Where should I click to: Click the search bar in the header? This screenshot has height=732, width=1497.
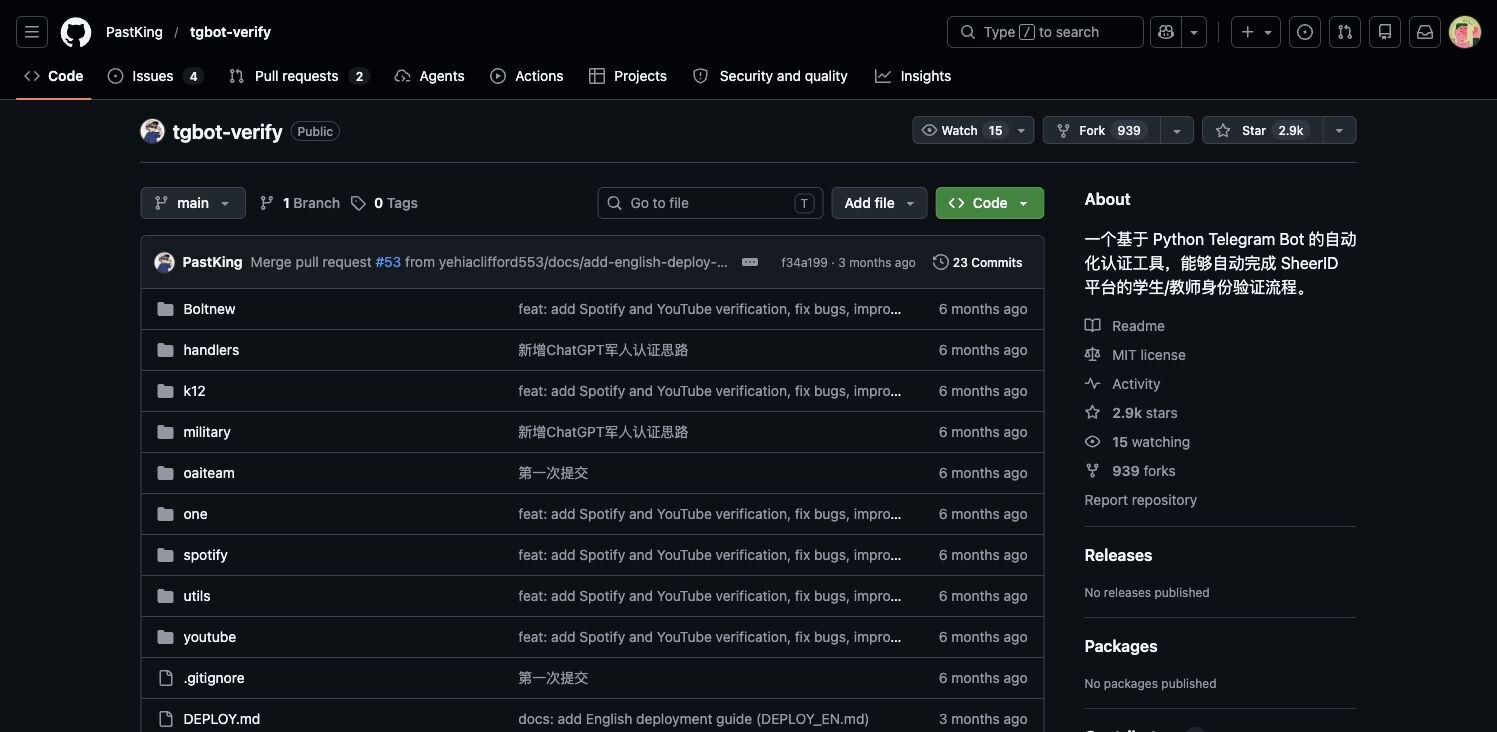[1045, 32]
